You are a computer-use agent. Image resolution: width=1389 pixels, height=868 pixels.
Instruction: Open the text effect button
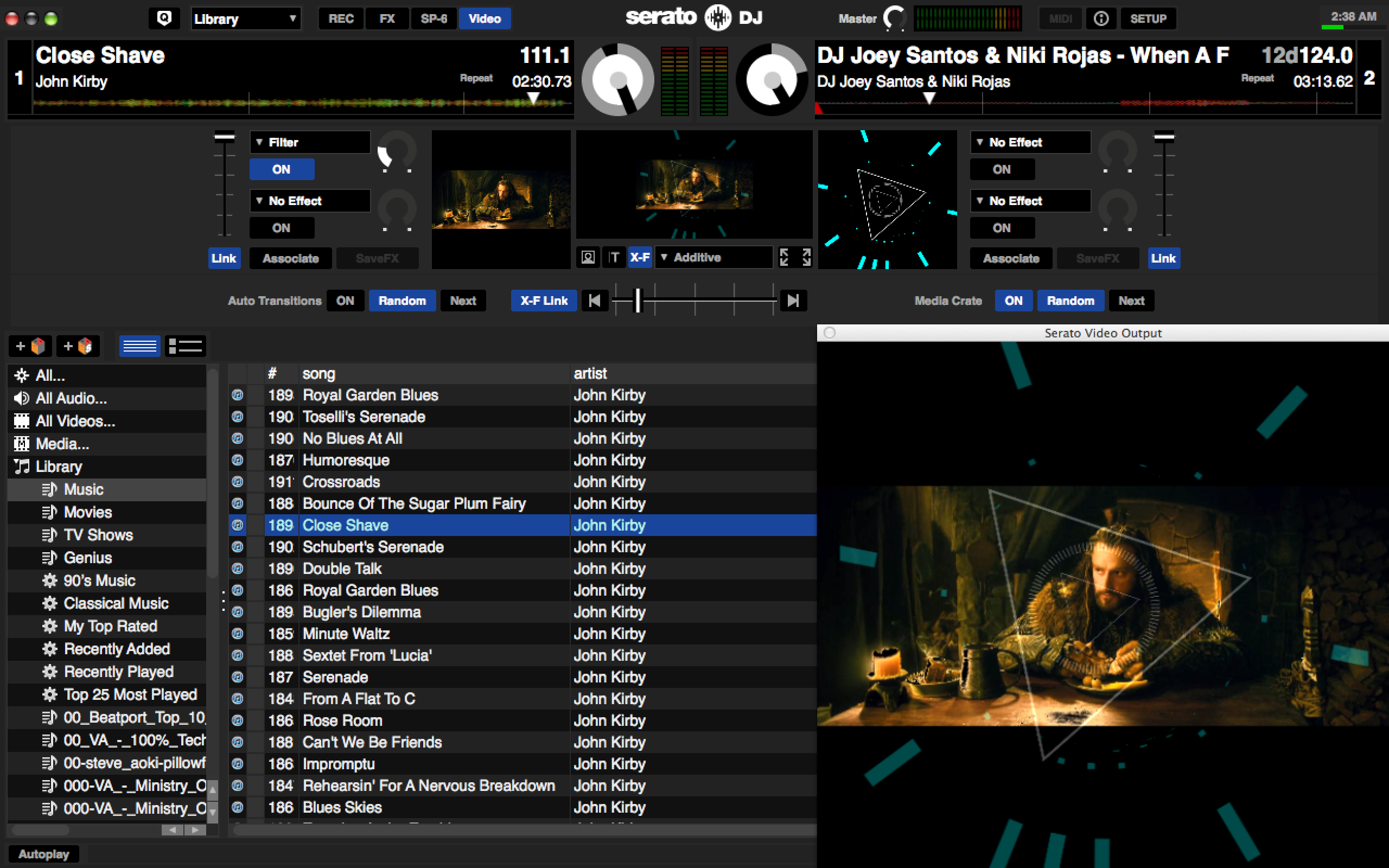click(x=614, y=257)
